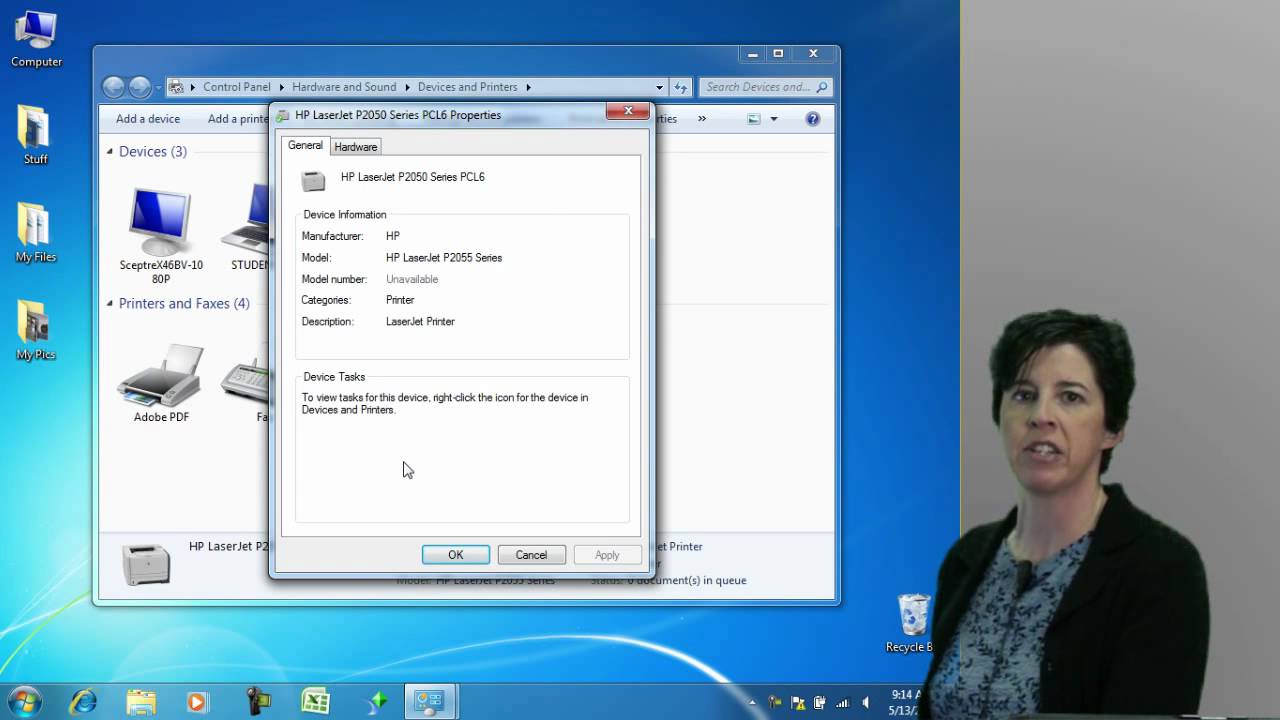The height and width of the screenshot is (720, 1280).
Task: Open address bar history dropdown
Action: click(x=659, y=87)
